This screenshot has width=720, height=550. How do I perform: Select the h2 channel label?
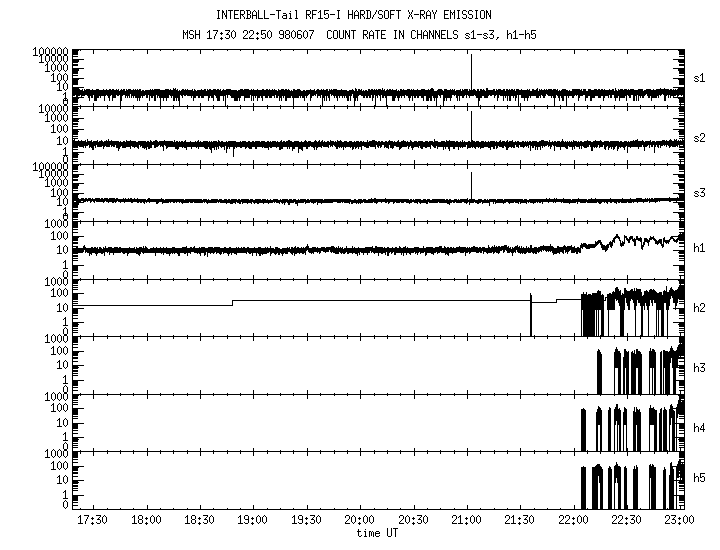[x=700, y=307]
